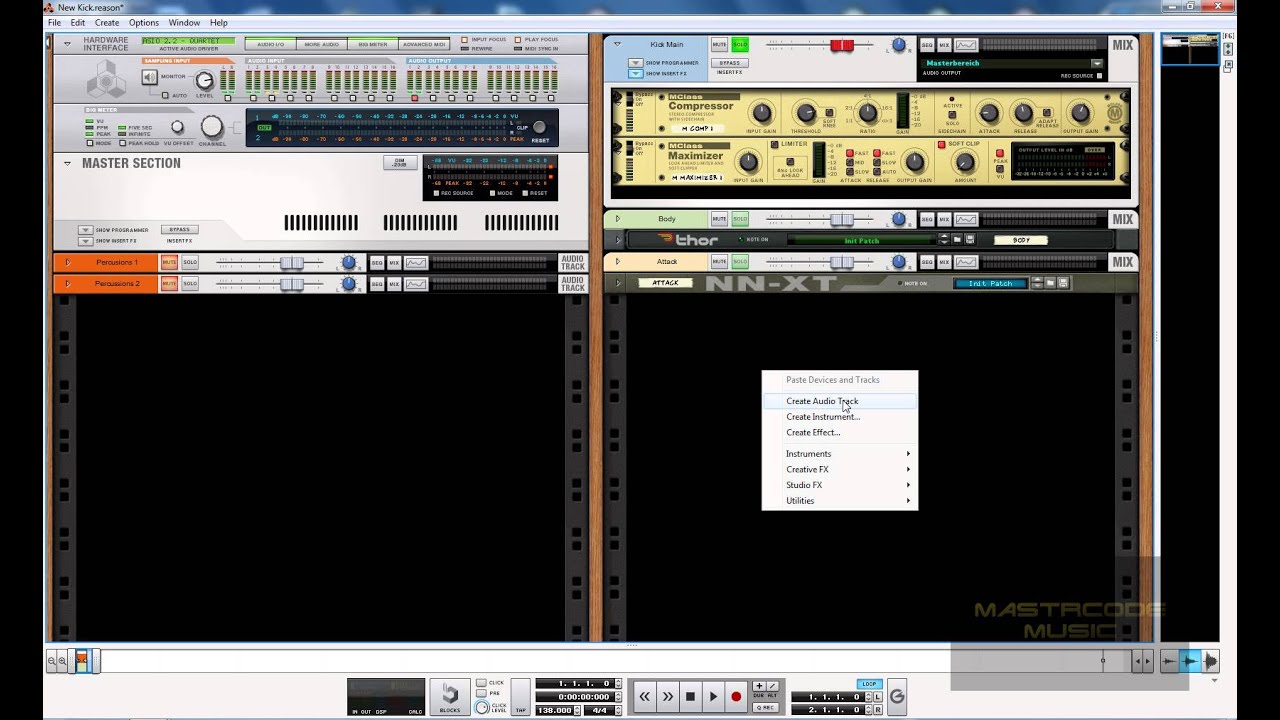This screenshot has height=720, width=1280.
Task: Click the Dim -20dB button
Action: point(399,163)
